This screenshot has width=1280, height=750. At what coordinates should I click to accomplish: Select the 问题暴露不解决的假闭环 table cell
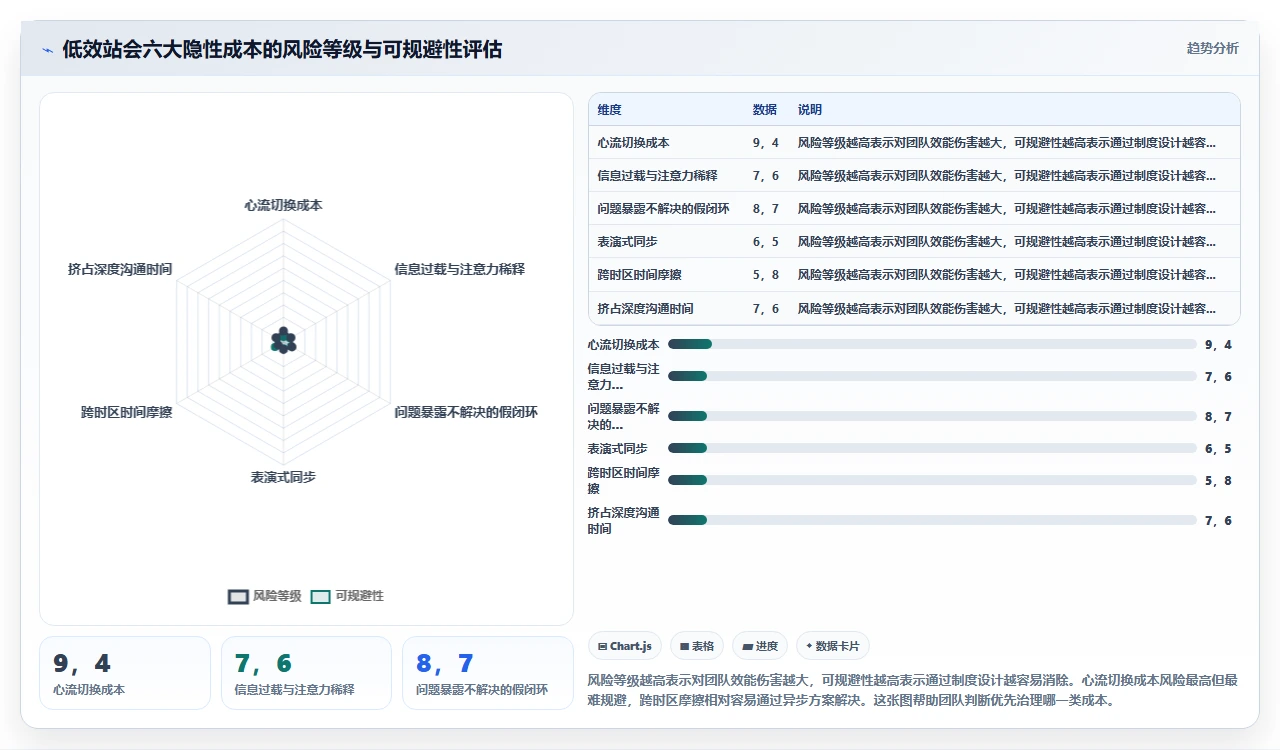(x=664, y=209)
